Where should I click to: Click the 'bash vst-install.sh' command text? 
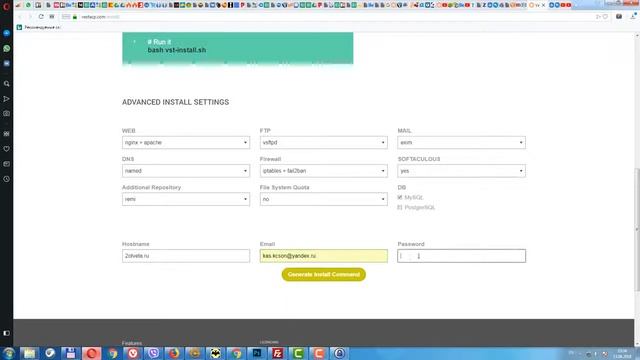pos(177,50)
